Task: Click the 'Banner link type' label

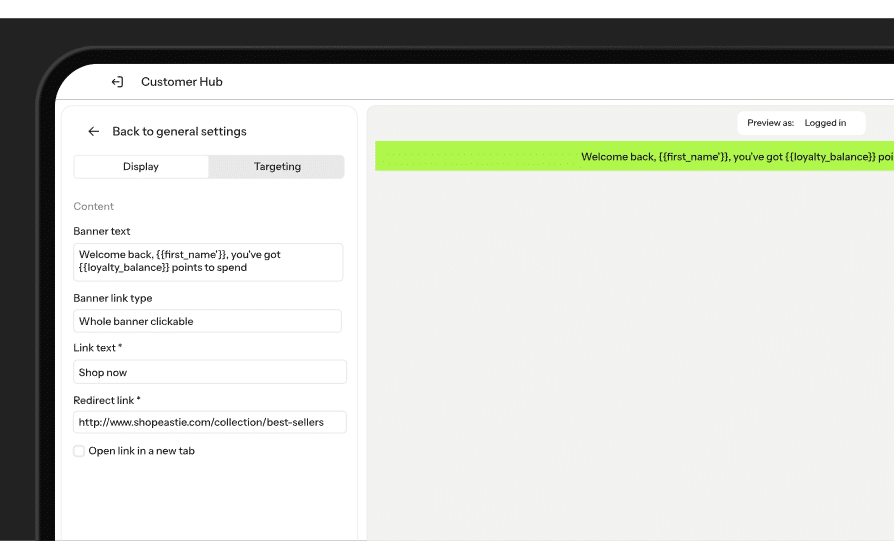Action: pos(113,298)
